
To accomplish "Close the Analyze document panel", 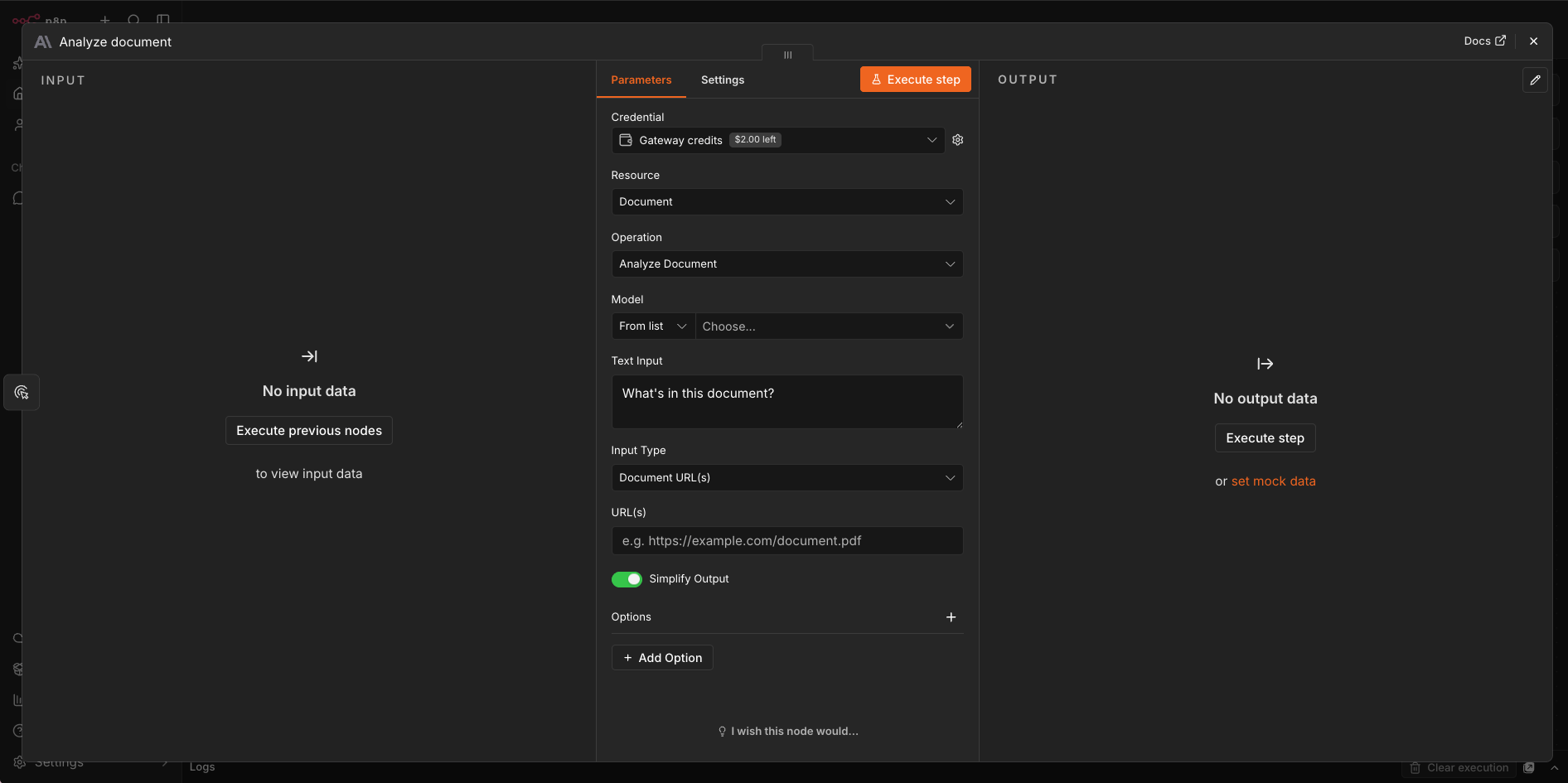I will (1533, 41).
